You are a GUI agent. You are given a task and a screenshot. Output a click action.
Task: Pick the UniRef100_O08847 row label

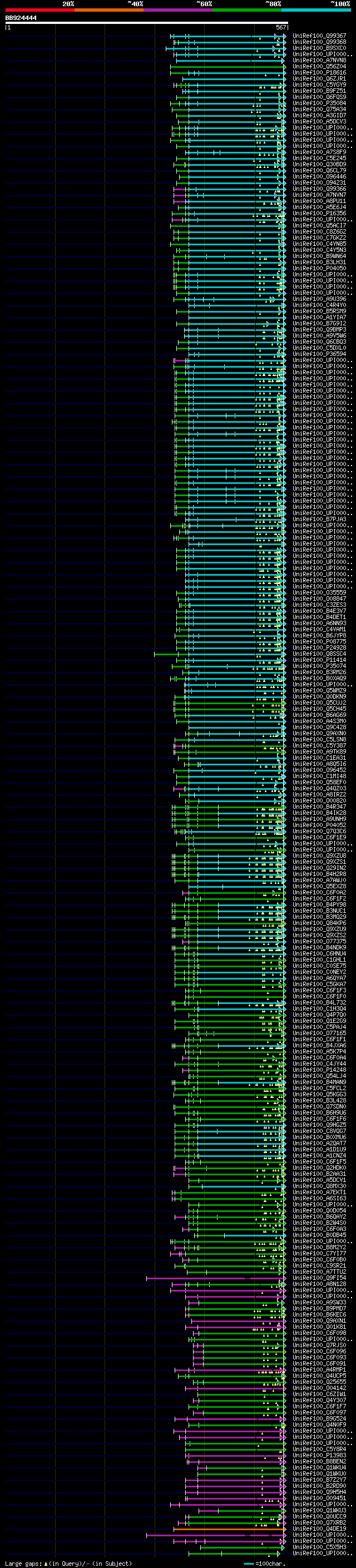319,598
